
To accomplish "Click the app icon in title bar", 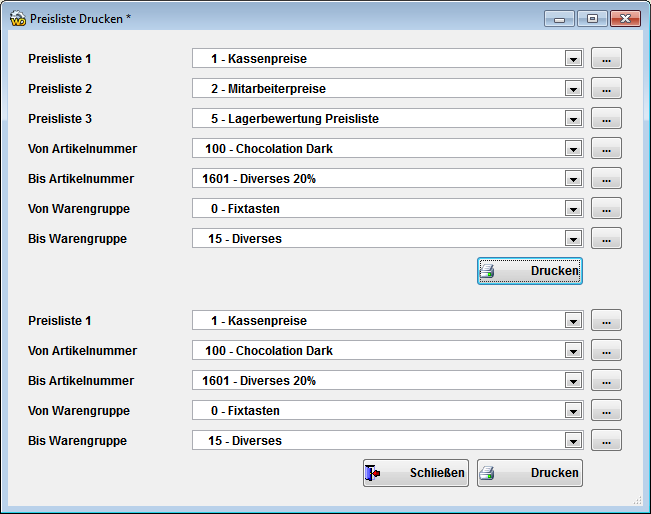I will 18,19.
